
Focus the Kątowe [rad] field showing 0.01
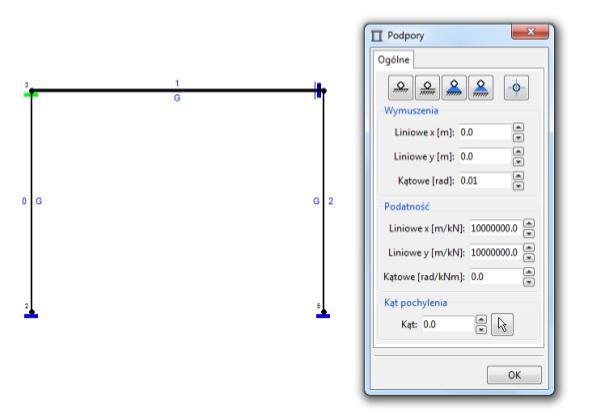point(485,181)
